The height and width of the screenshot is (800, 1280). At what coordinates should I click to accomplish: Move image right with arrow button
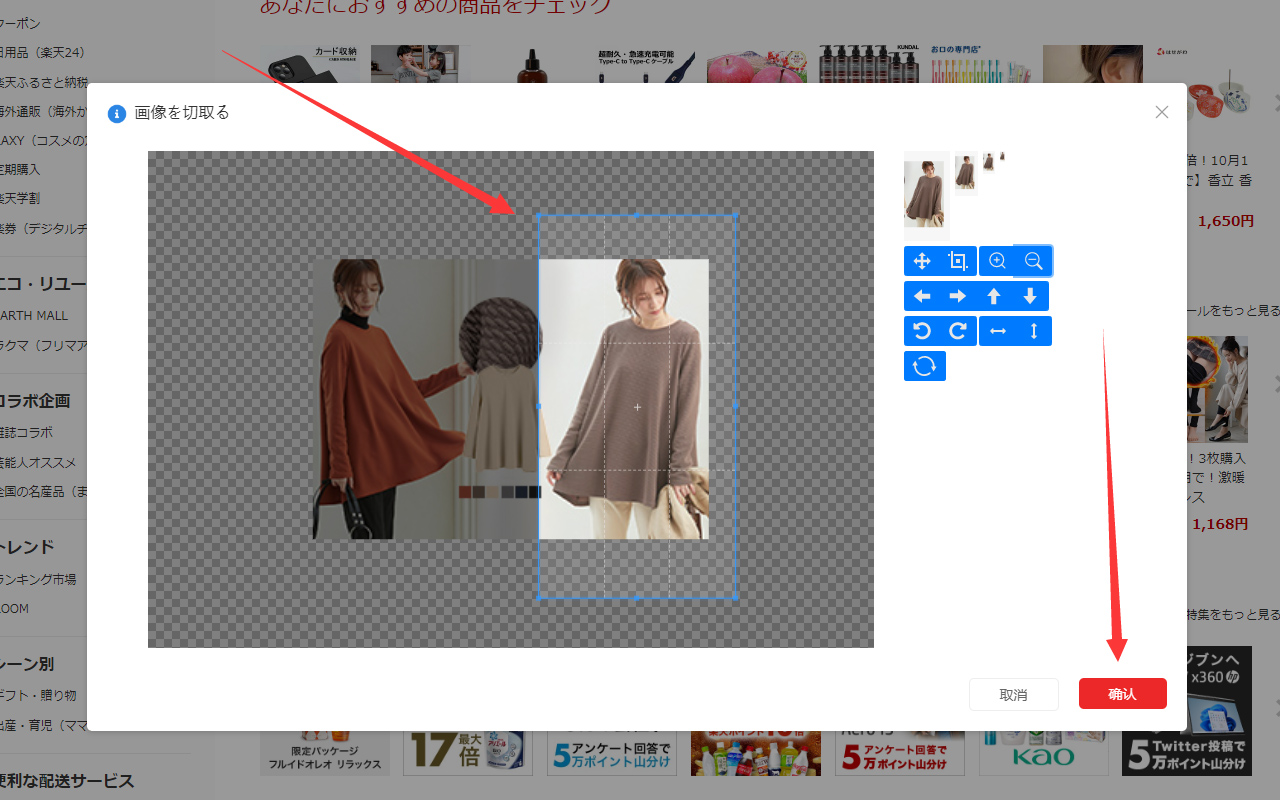(x=958, y=296)
